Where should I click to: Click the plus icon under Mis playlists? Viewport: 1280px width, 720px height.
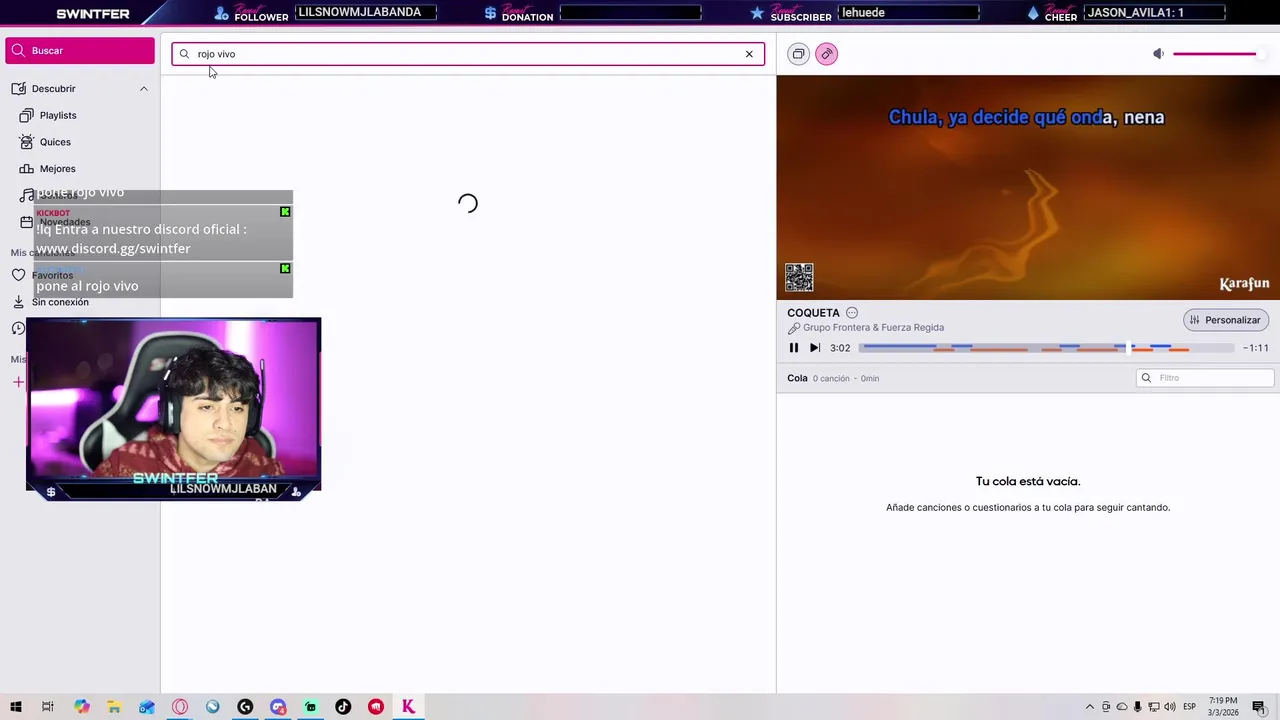click(x=18, y=382)
